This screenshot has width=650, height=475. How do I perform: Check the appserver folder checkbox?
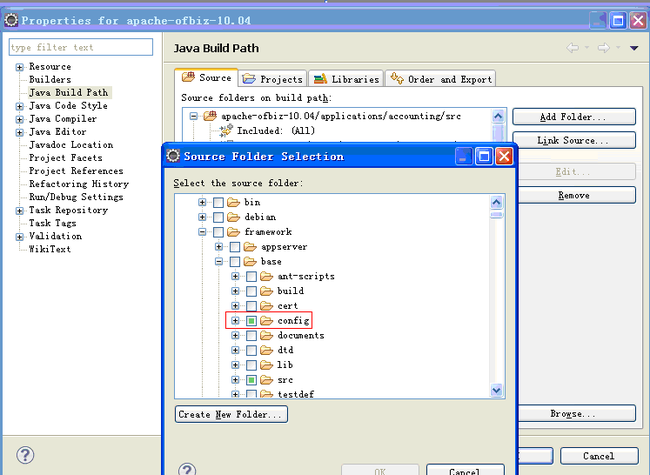[x=235, y=247]
